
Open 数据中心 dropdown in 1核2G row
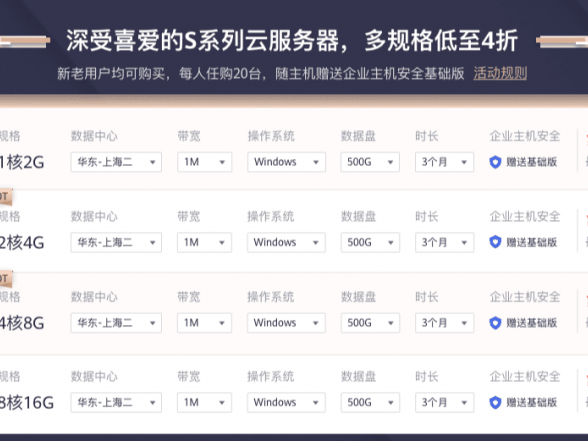point(116,162)
